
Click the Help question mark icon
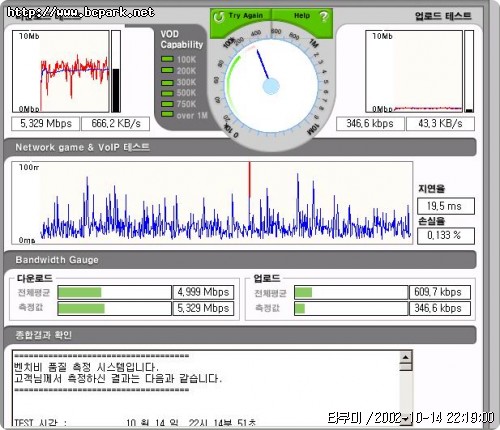coord(323,16)
